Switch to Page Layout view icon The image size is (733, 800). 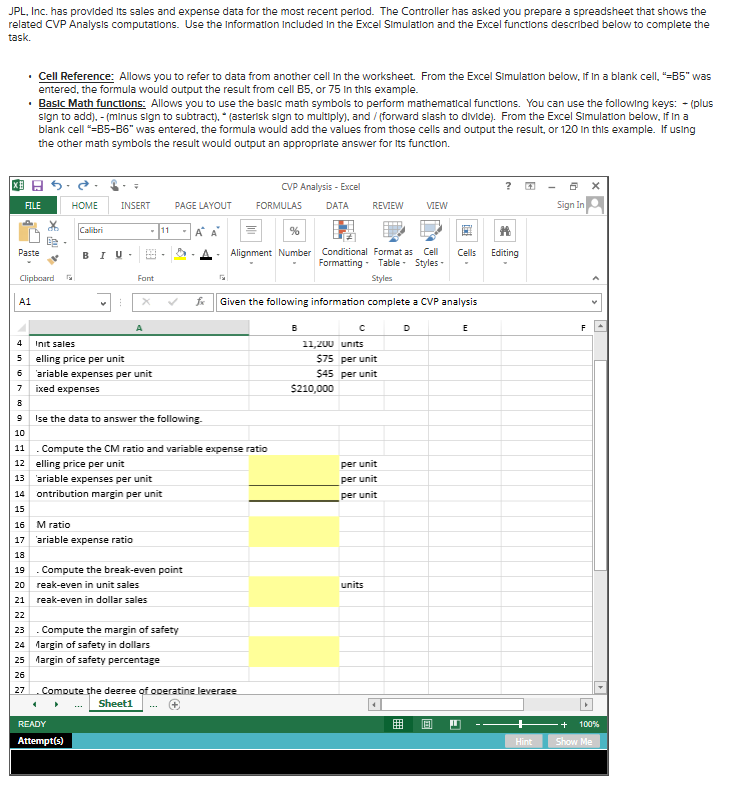[x=427, y=724]
